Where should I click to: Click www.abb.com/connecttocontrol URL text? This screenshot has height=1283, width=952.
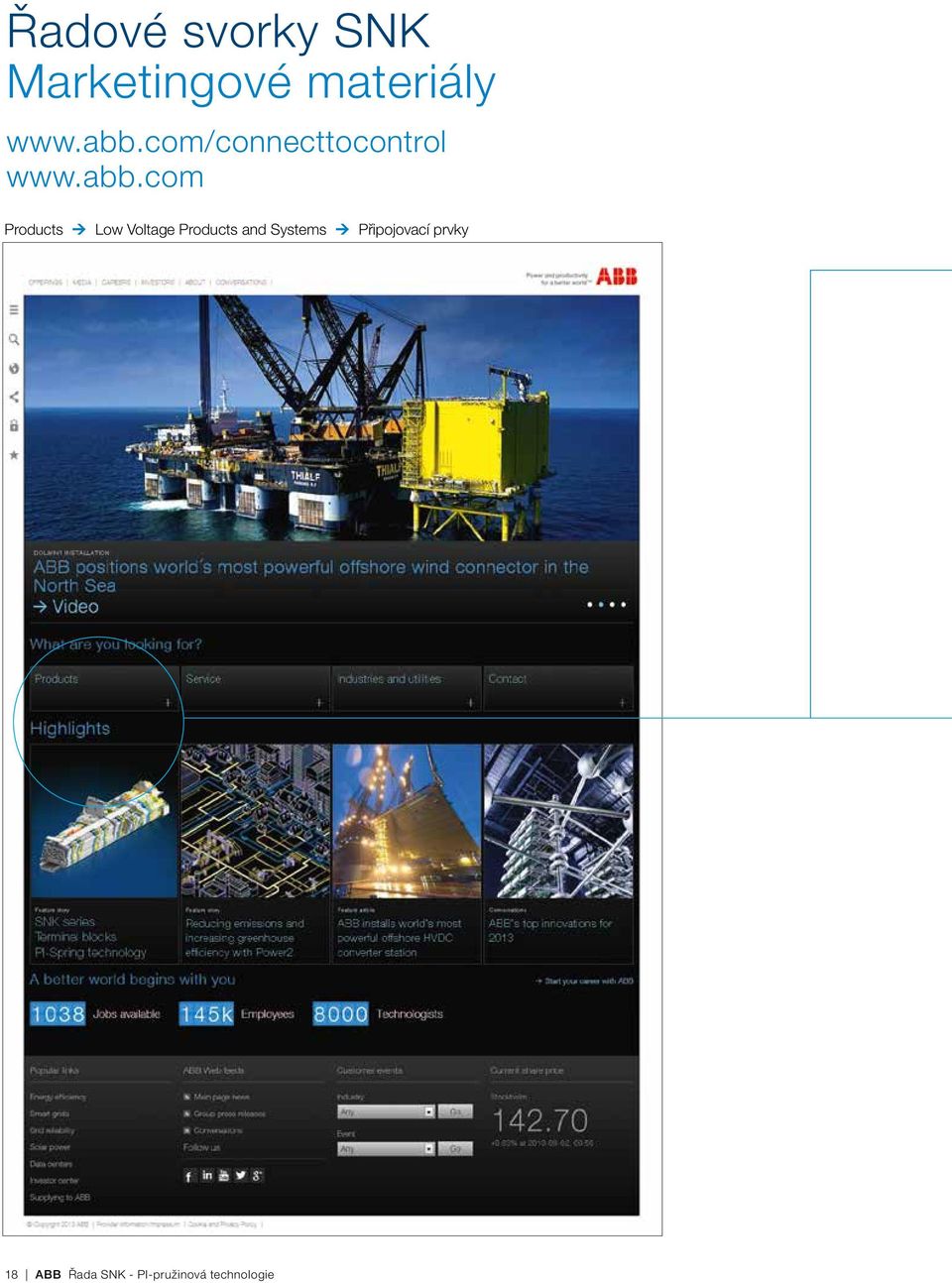tap(226, 142)
